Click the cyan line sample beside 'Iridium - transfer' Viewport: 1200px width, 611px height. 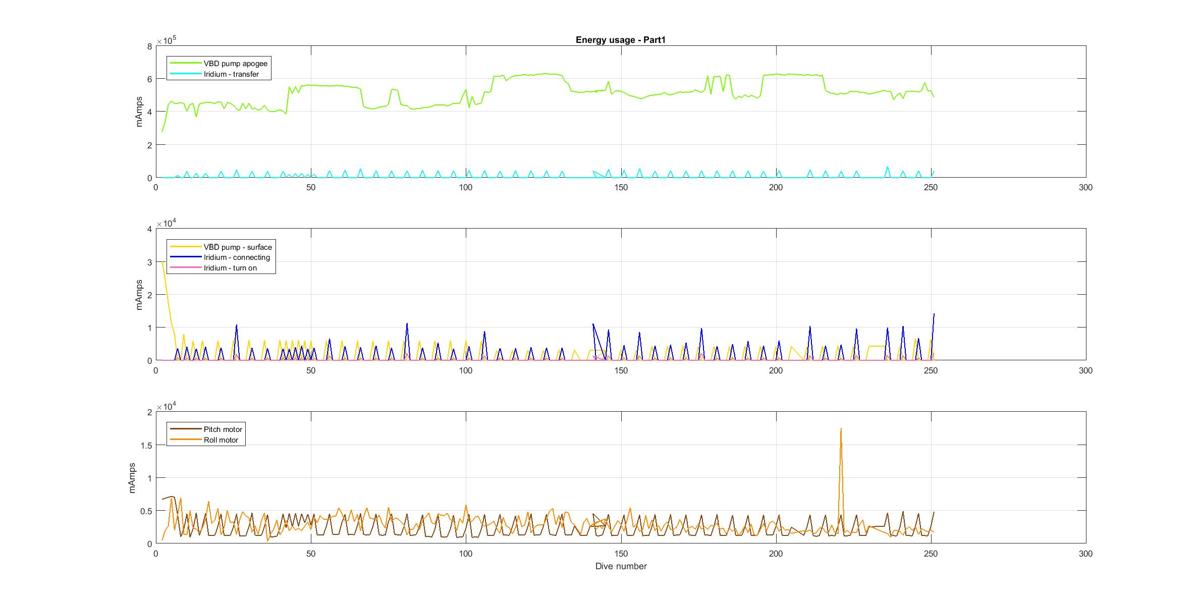point(186,74)
